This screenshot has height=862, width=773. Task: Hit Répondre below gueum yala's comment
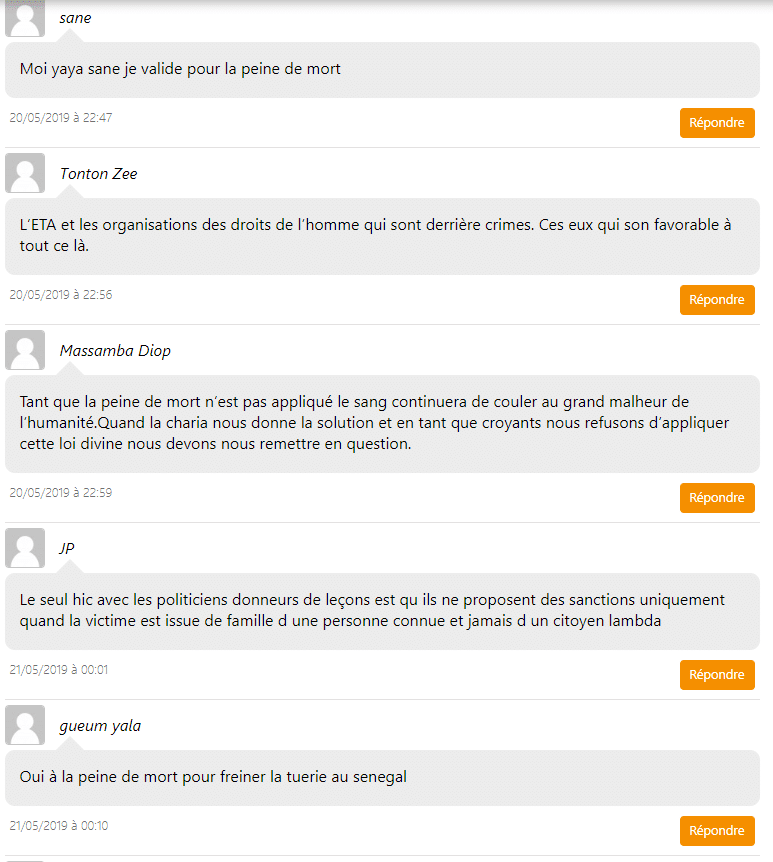pos(717,831)
